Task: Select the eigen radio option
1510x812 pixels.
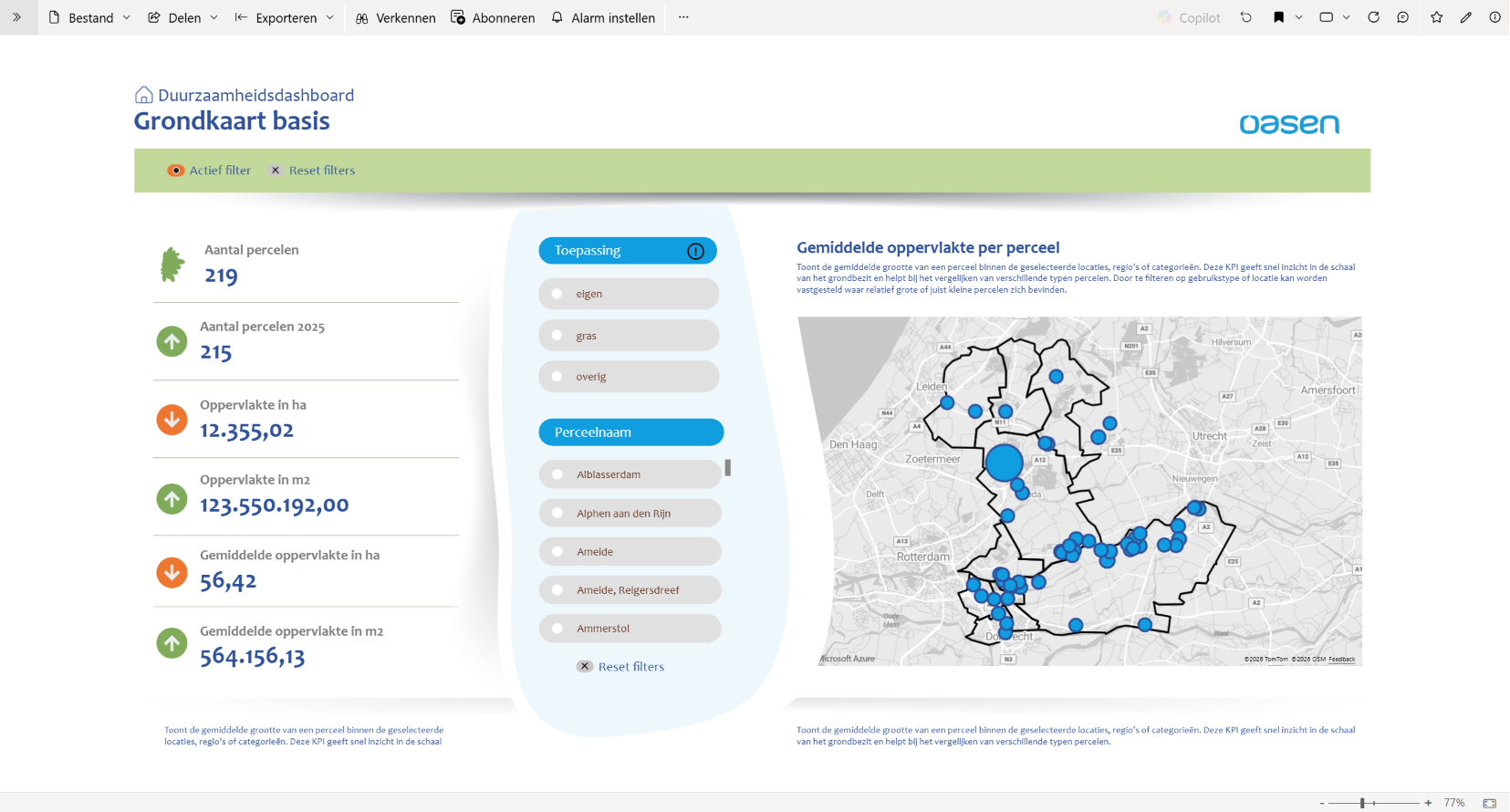Action: [x=629, y=294]
